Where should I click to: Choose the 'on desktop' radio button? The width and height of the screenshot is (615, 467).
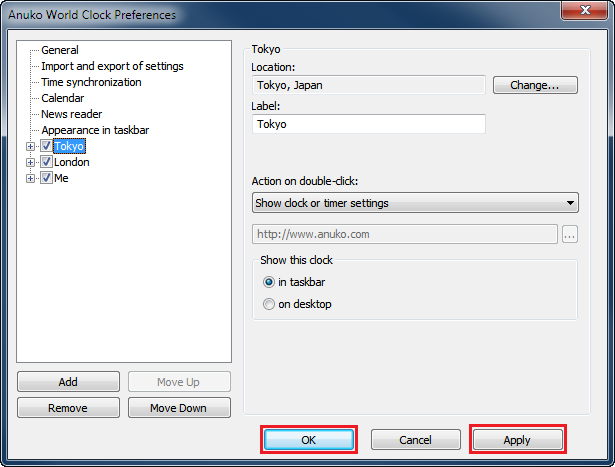(x=268, y=304)
